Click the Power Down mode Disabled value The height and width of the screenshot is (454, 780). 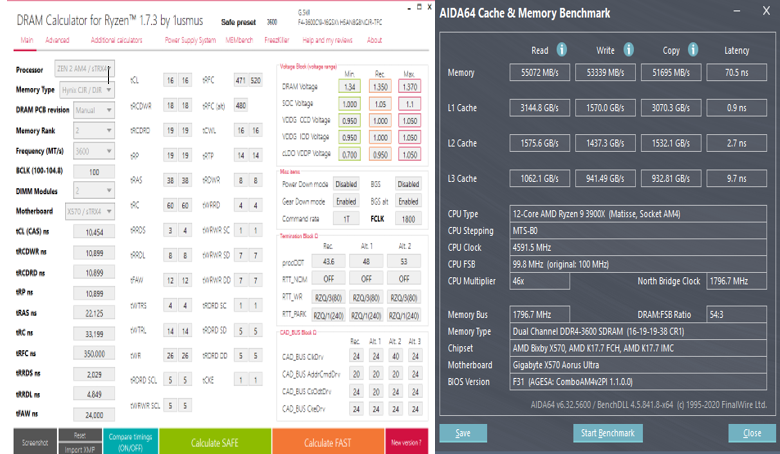[x=346, y=184]
